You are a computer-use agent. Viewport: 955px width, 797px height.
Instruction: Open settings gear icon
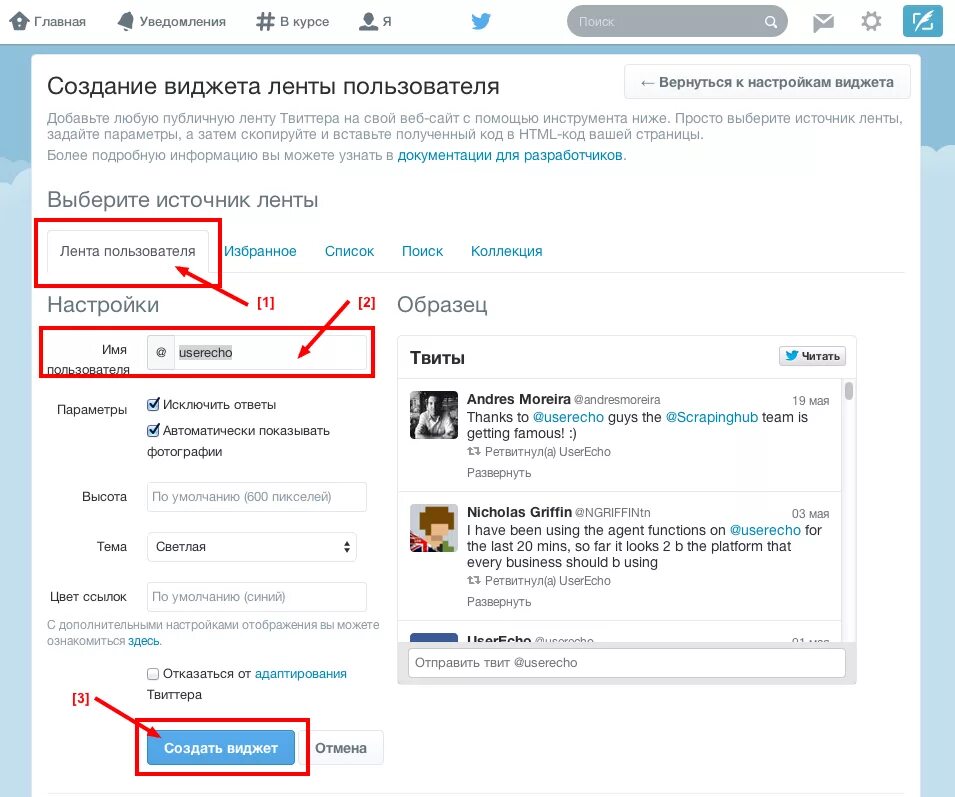[871, 22]
